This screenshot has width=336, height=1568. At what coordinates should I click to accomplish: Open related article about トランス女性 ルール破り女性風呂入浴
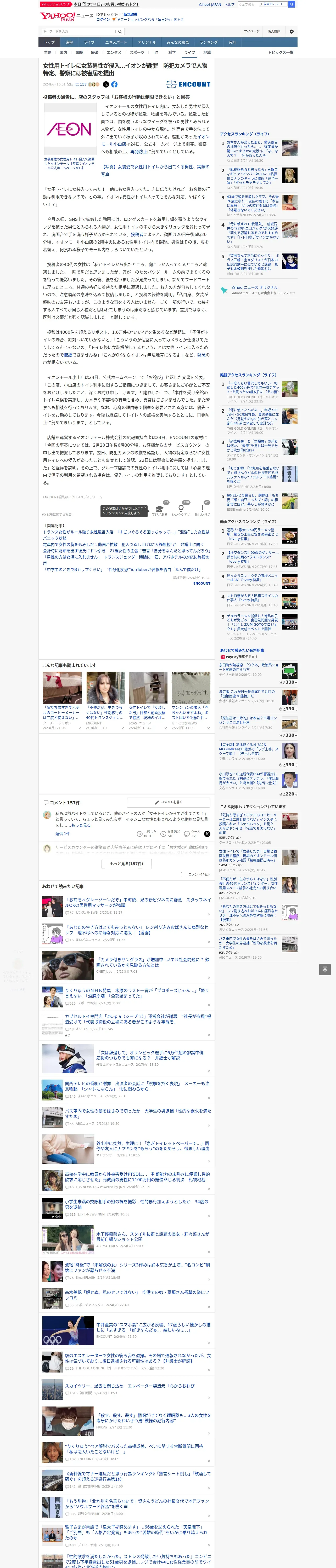[x=126, y=534]
